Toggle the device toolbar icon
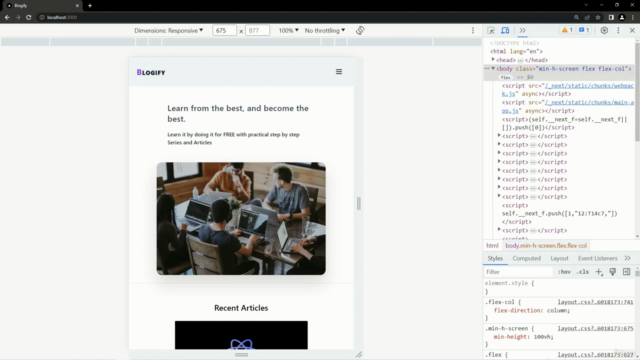The height and width of the screenshot is (360, 640). tap(505, 31)
